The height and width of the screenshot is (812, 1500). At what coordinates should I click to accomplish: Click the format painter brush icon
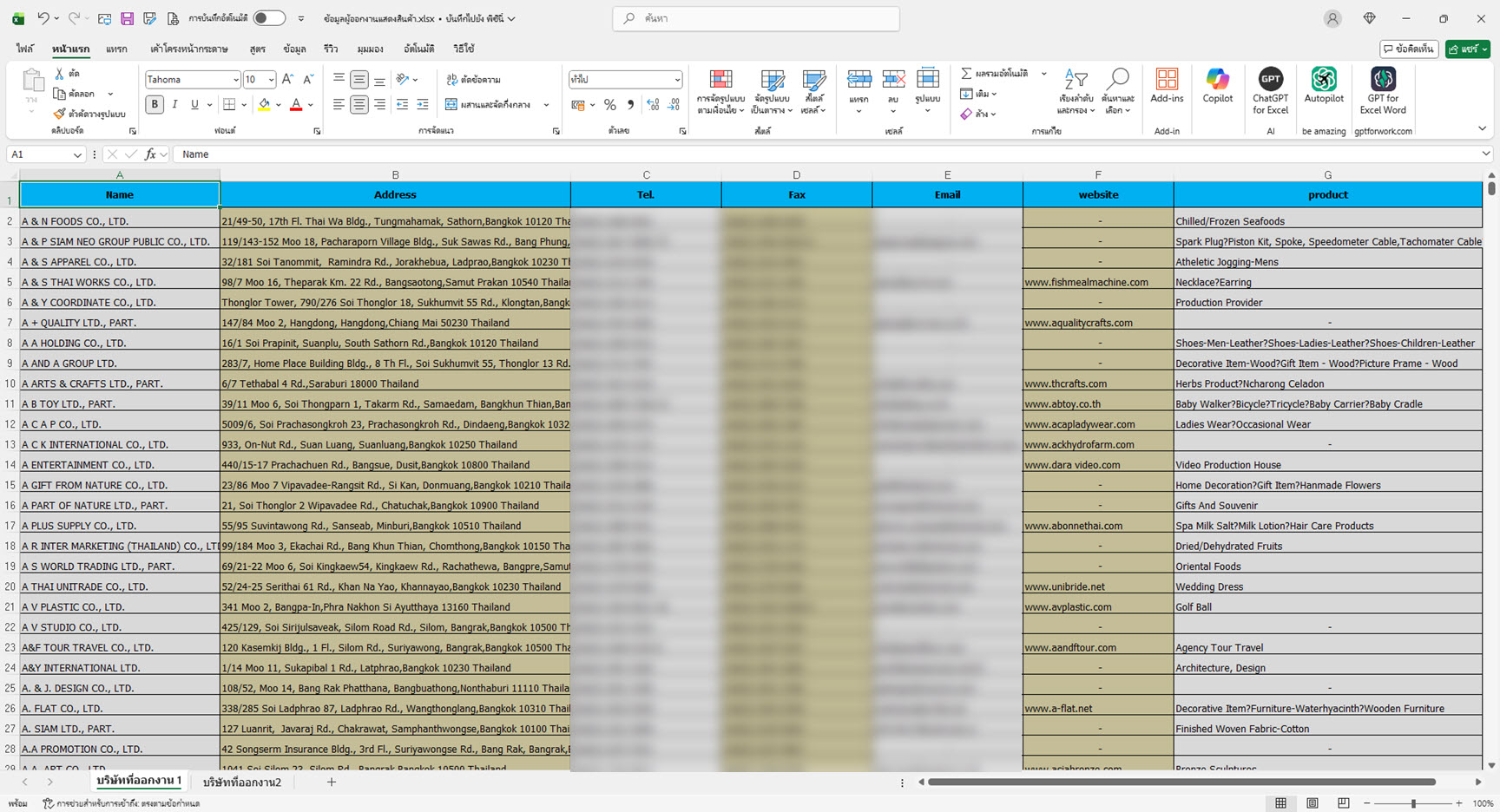pyautogui.click(x=59, y=114)
